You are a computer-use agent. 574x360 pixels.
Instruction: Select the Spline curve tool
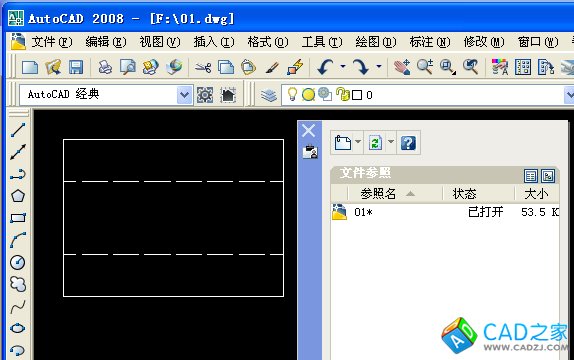(18, 307)
